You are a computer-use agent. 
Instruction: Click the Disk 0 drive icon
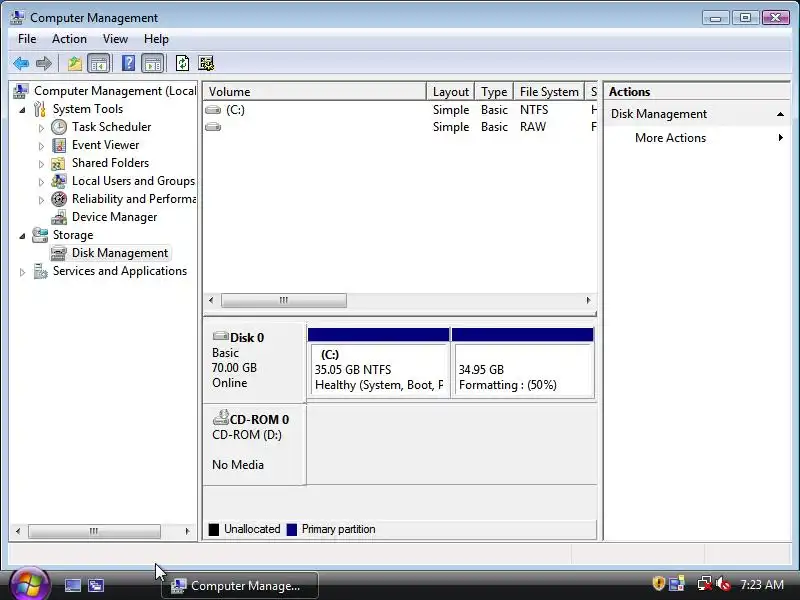(220, 336)
